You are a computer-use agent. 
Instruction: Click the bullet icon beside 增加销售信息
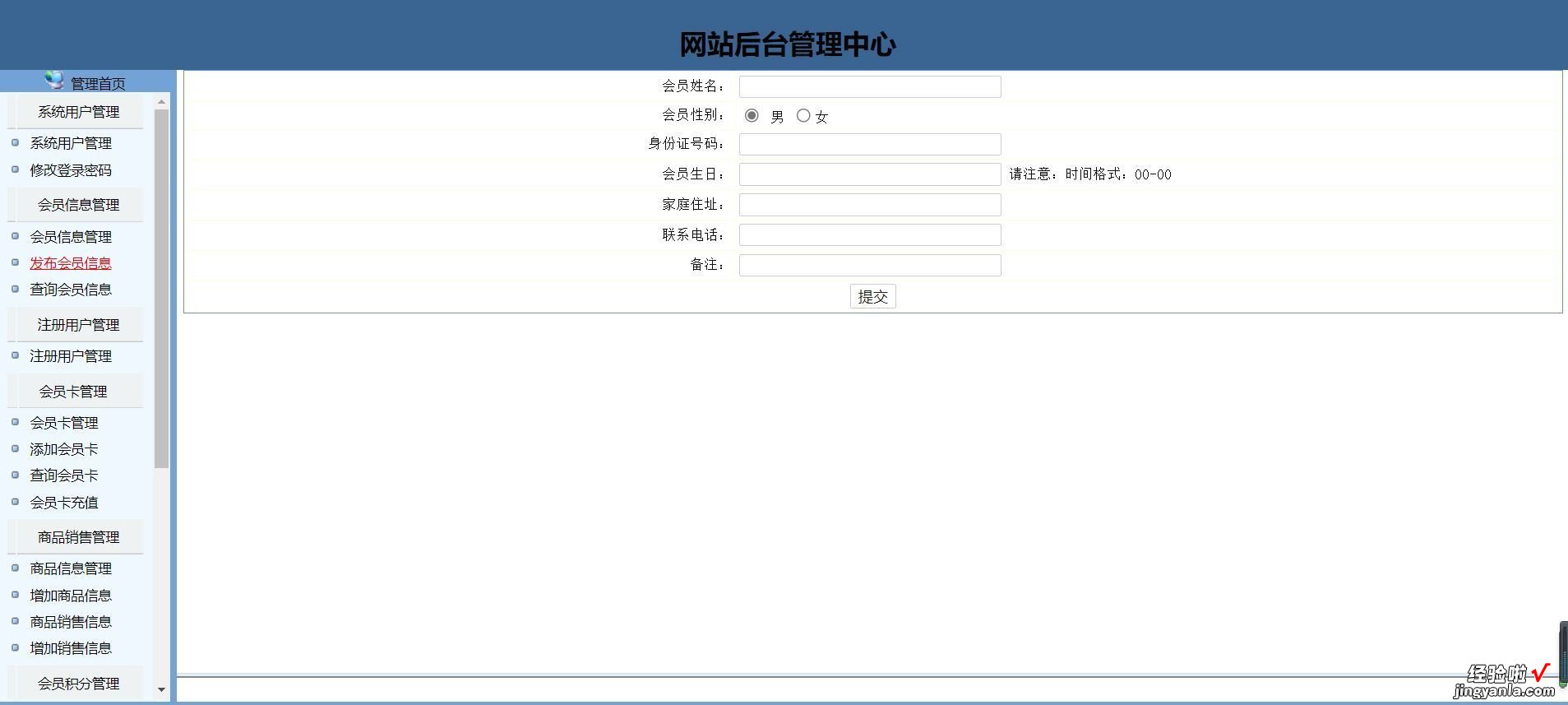(x=15, y=647)
